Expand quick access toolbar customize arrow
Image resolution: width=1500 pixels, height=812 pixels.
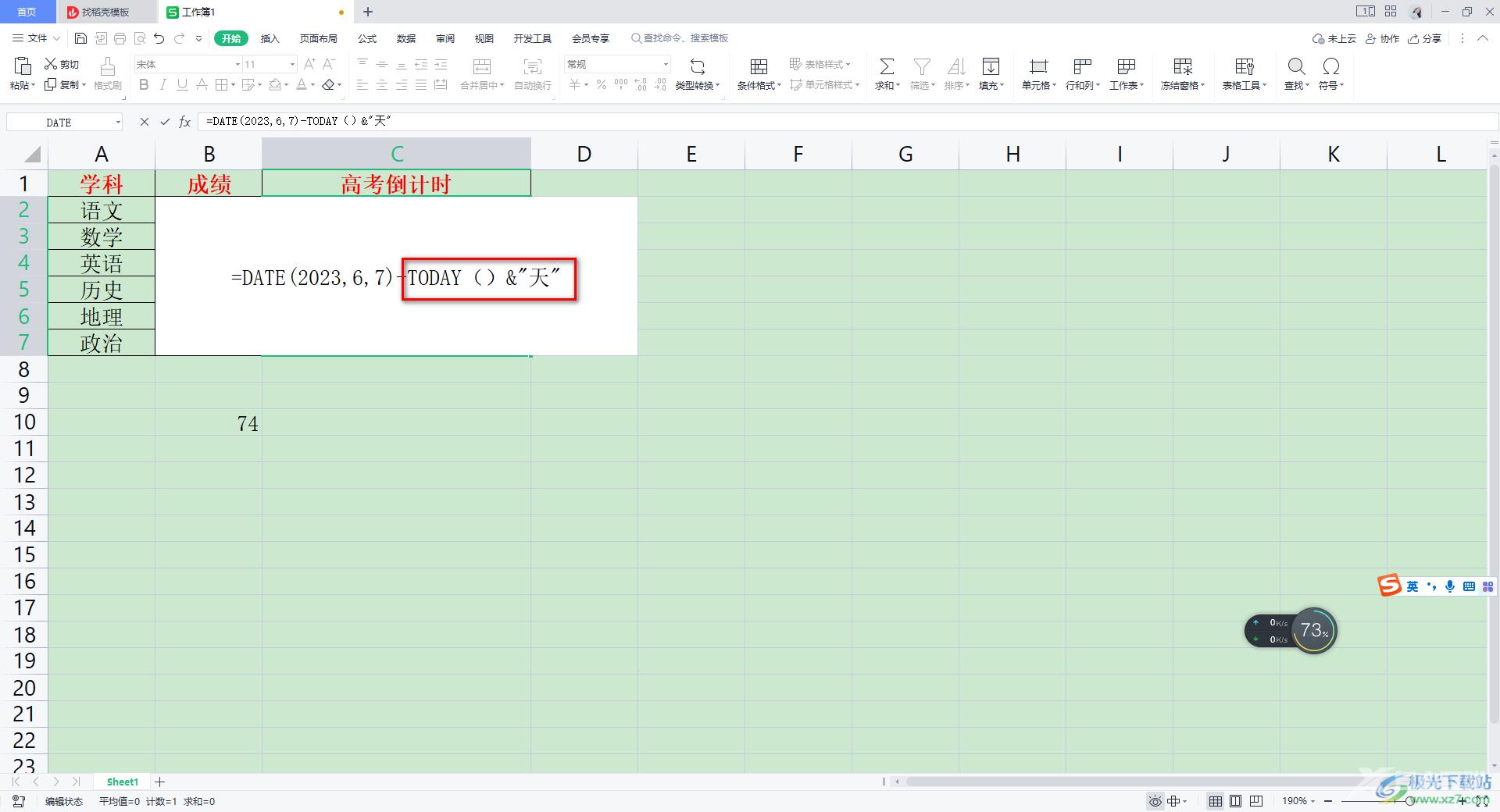tap(198, 38)
